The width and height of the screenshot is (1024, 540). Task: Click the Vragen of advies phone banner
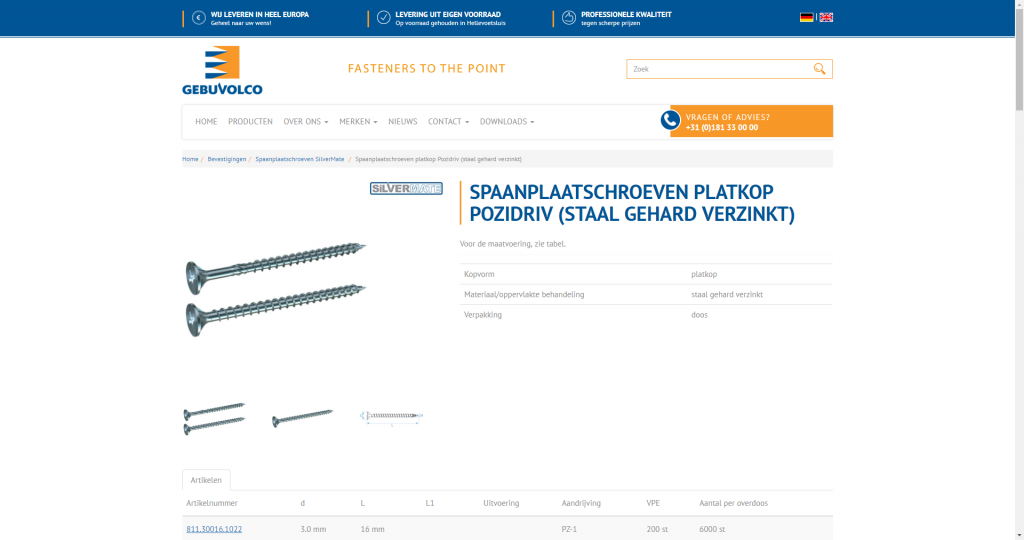[751, 121]
